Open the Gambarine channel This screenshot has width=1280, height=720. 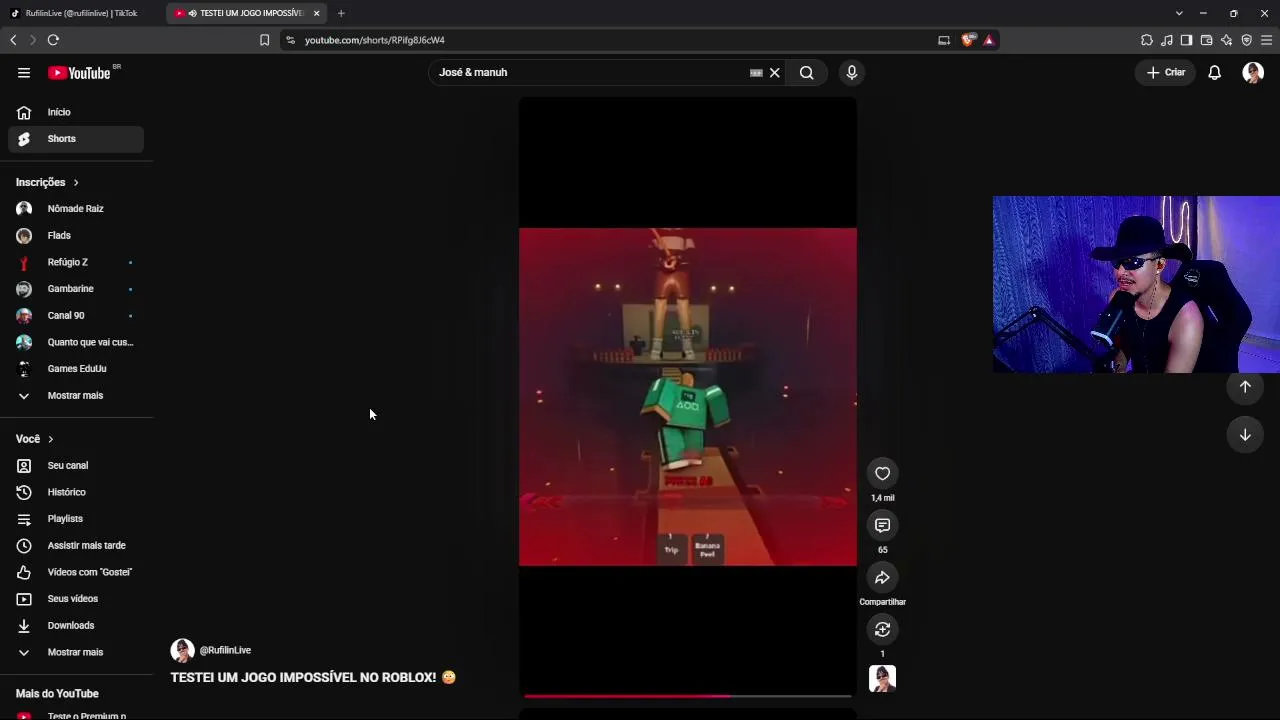click(x=76, y=289)
